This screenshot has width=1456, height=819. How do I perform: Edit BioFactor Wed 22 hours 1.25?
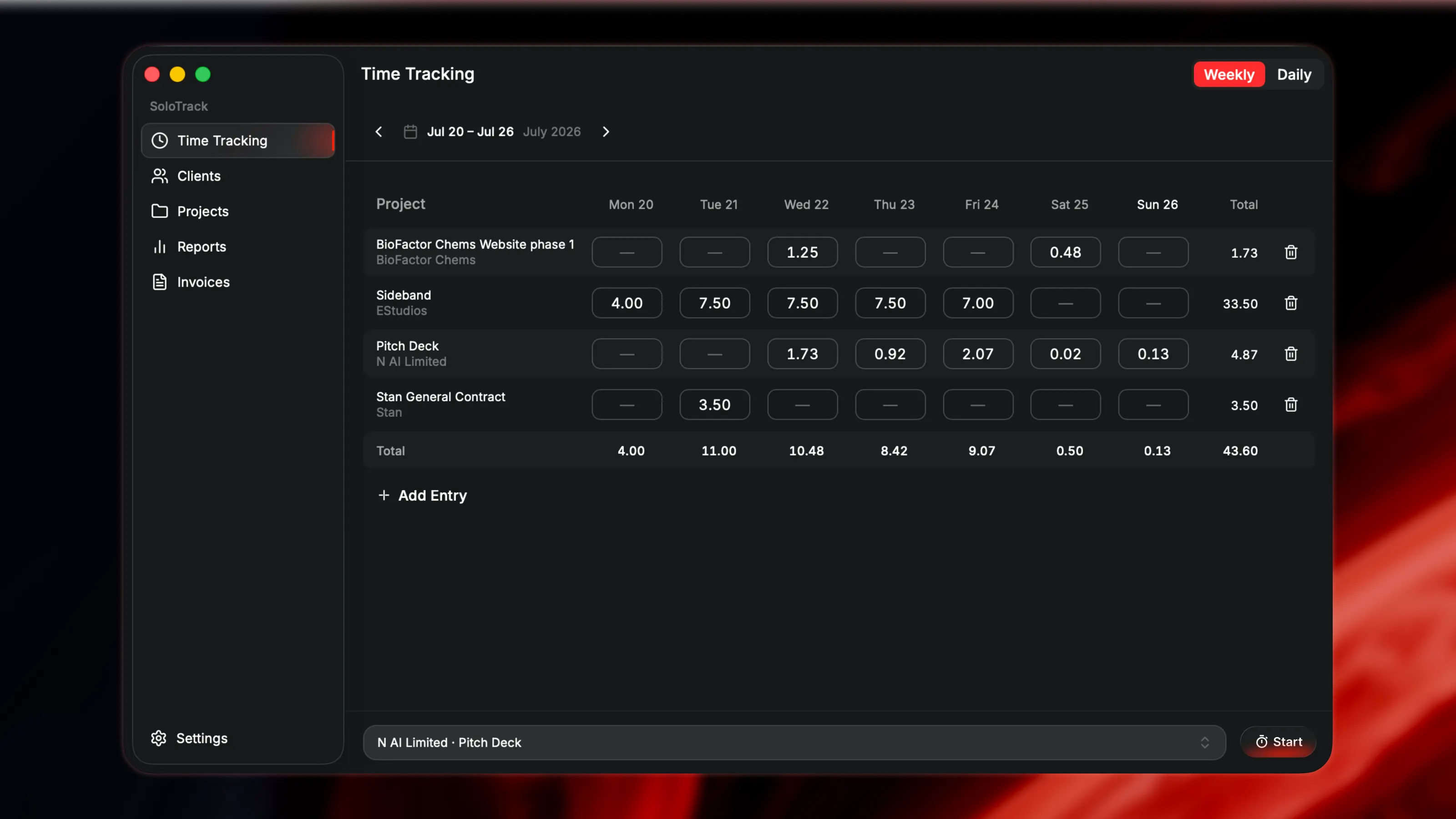(x=802, y=252)
